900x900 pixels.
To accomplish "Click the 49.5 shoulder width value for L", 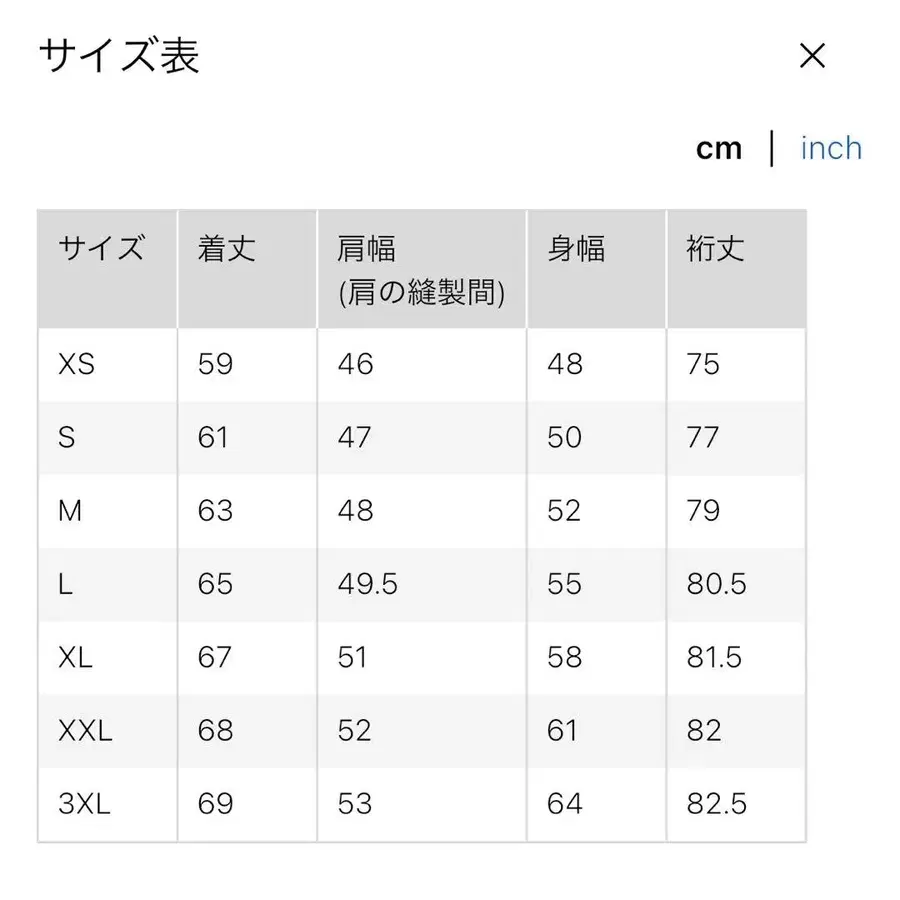I will (367, 584).
